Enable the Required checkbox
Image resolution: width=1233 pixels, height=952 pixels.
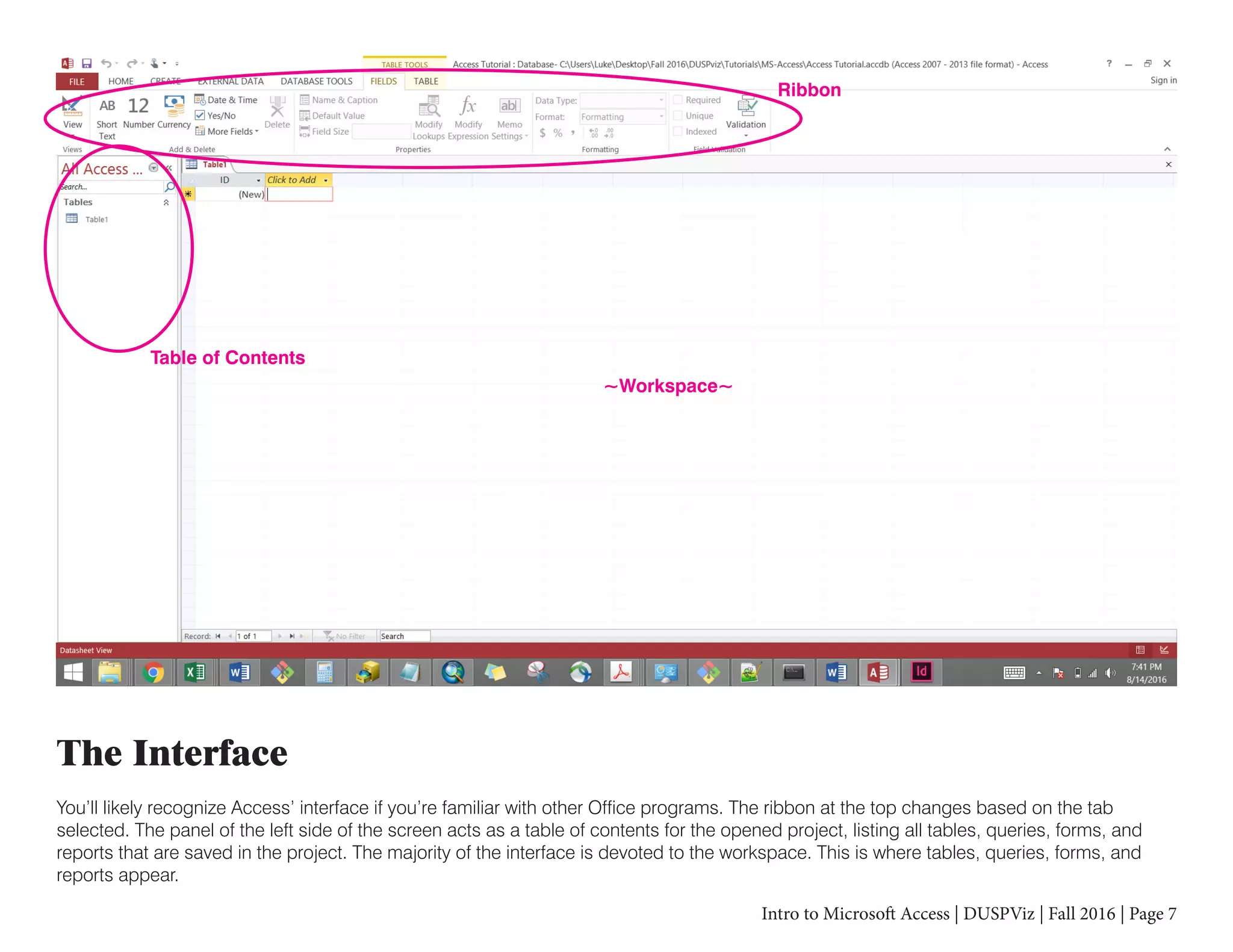coord(677,100)
